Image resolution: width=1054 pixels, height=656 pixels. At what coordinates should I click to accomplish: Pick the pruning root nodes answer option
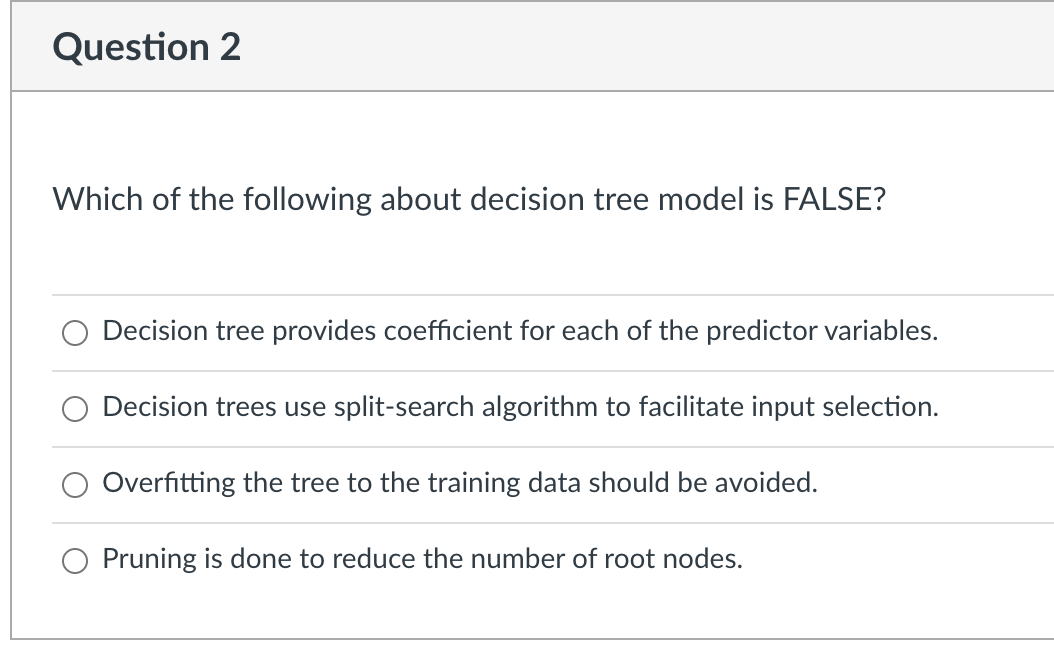(74, 560)
